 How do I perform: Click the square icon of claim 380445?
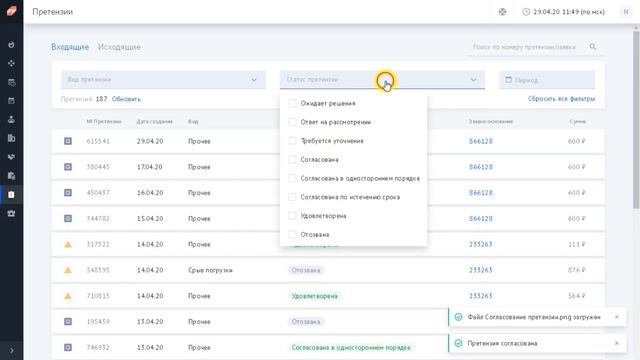(x=68, y=167)
